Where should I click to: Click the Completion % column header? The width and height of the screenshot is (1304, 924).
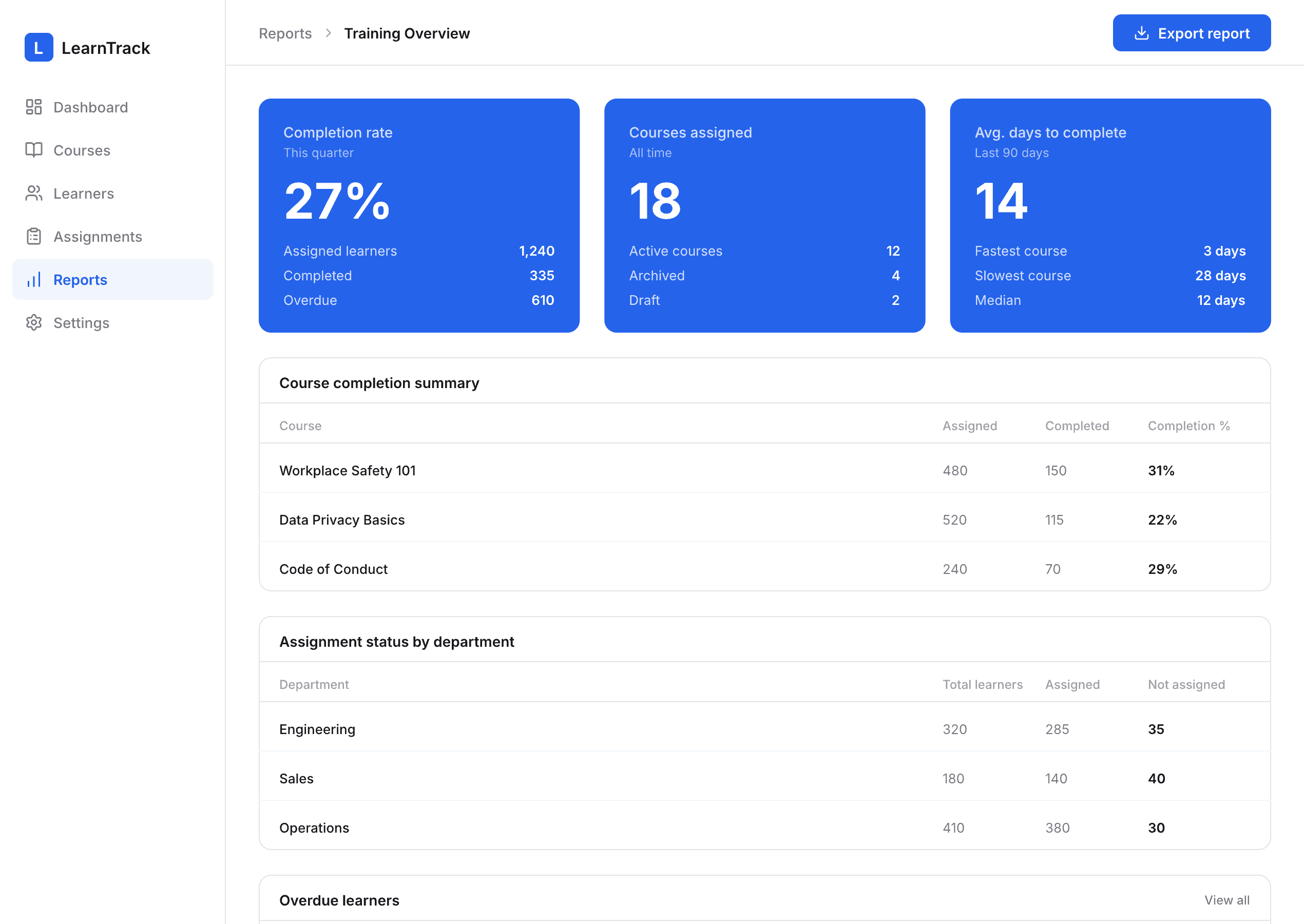point(1188,426)
